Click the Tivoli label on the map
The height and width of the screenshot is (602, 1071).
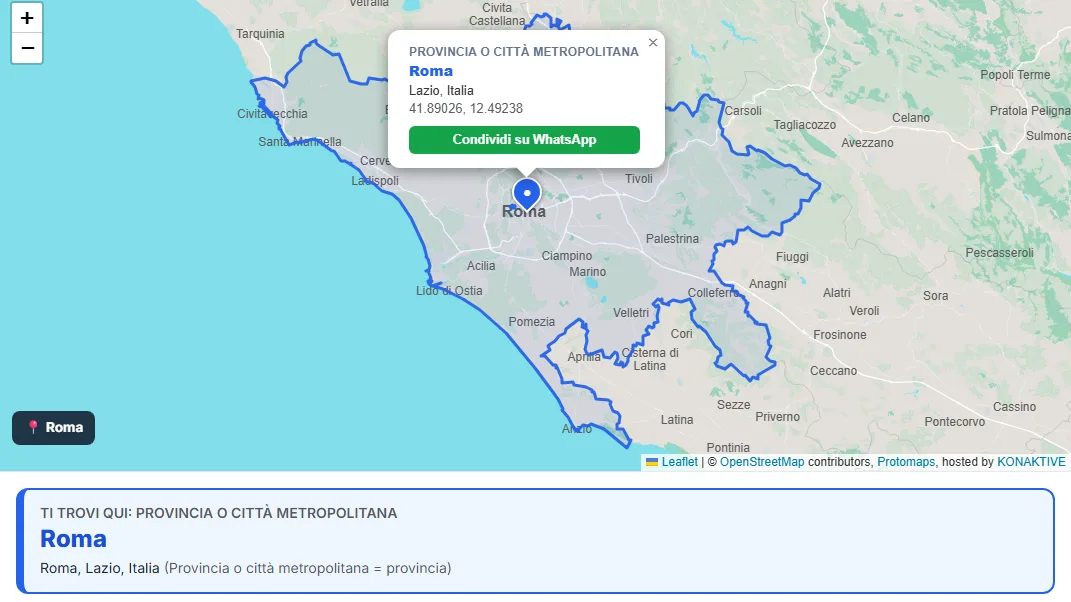(x=639, y=179)
